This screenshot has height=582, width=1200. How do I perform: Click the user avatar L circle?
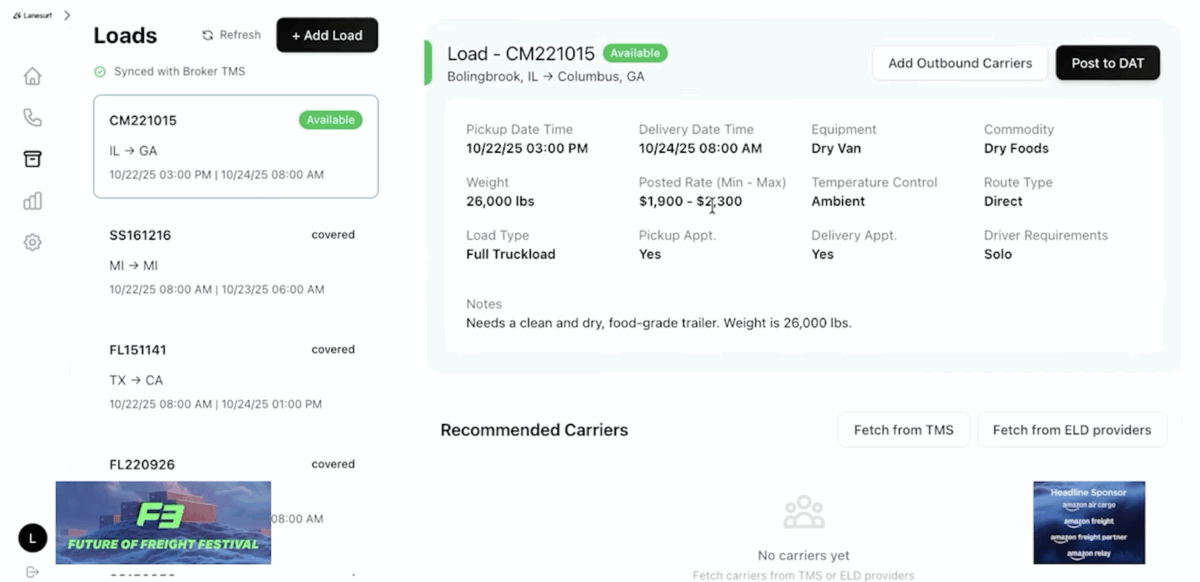point(33,538)
